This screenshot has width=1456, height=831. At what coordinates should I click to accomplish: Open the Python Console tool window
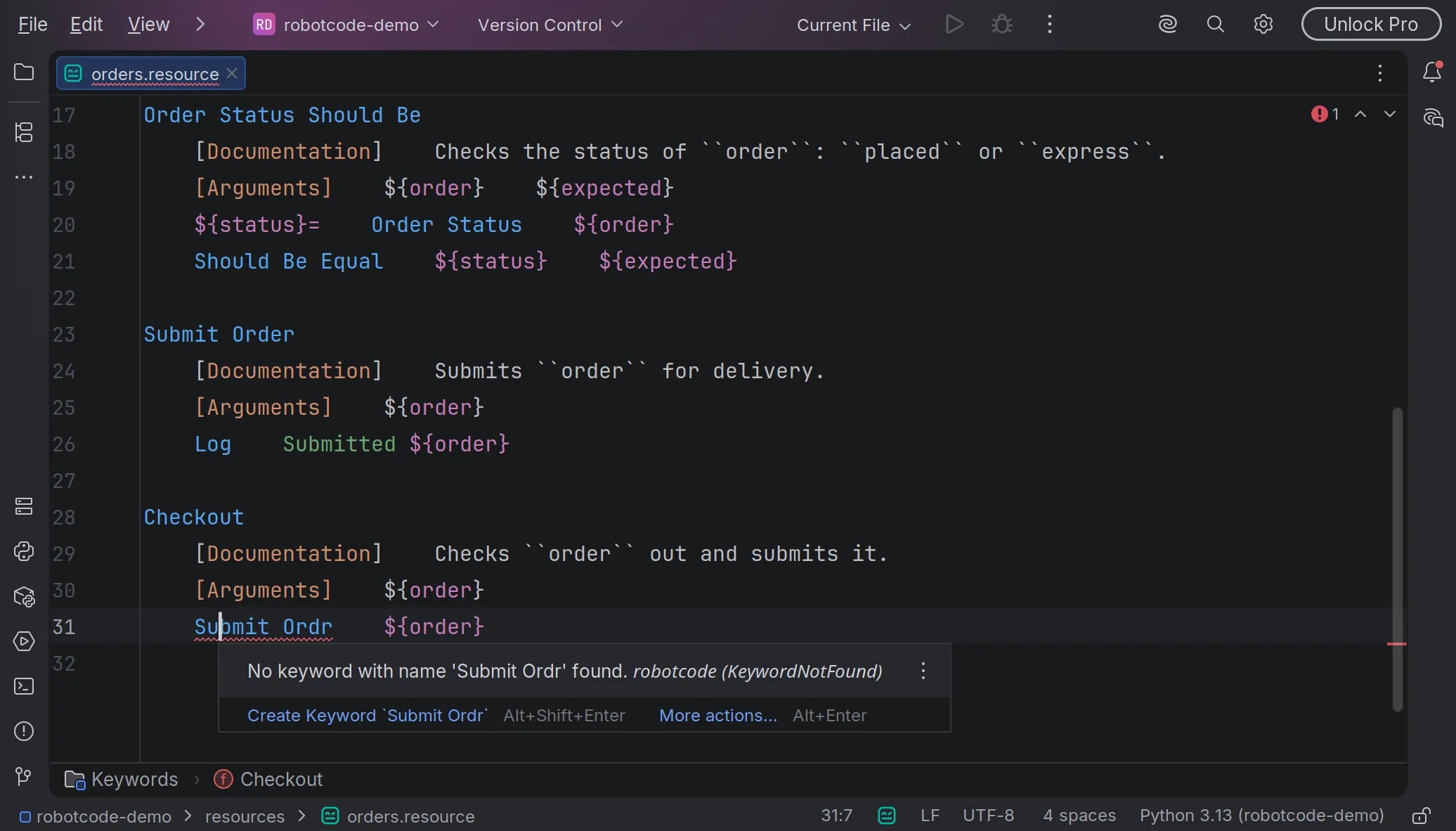point(24,551)
